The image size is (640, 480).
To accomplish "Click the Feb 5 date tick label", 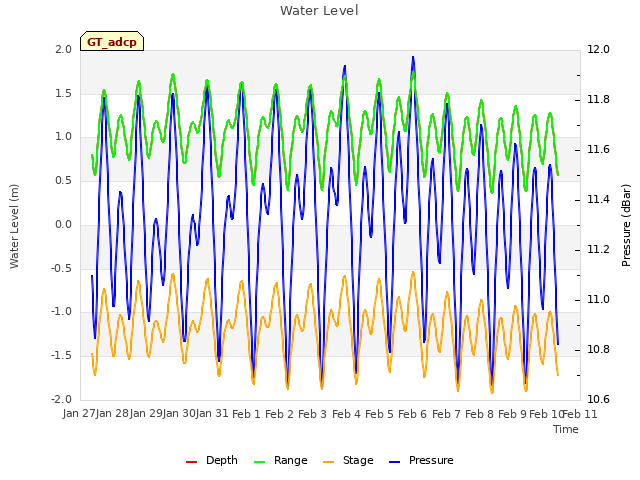I will click(x=380, y=414).
